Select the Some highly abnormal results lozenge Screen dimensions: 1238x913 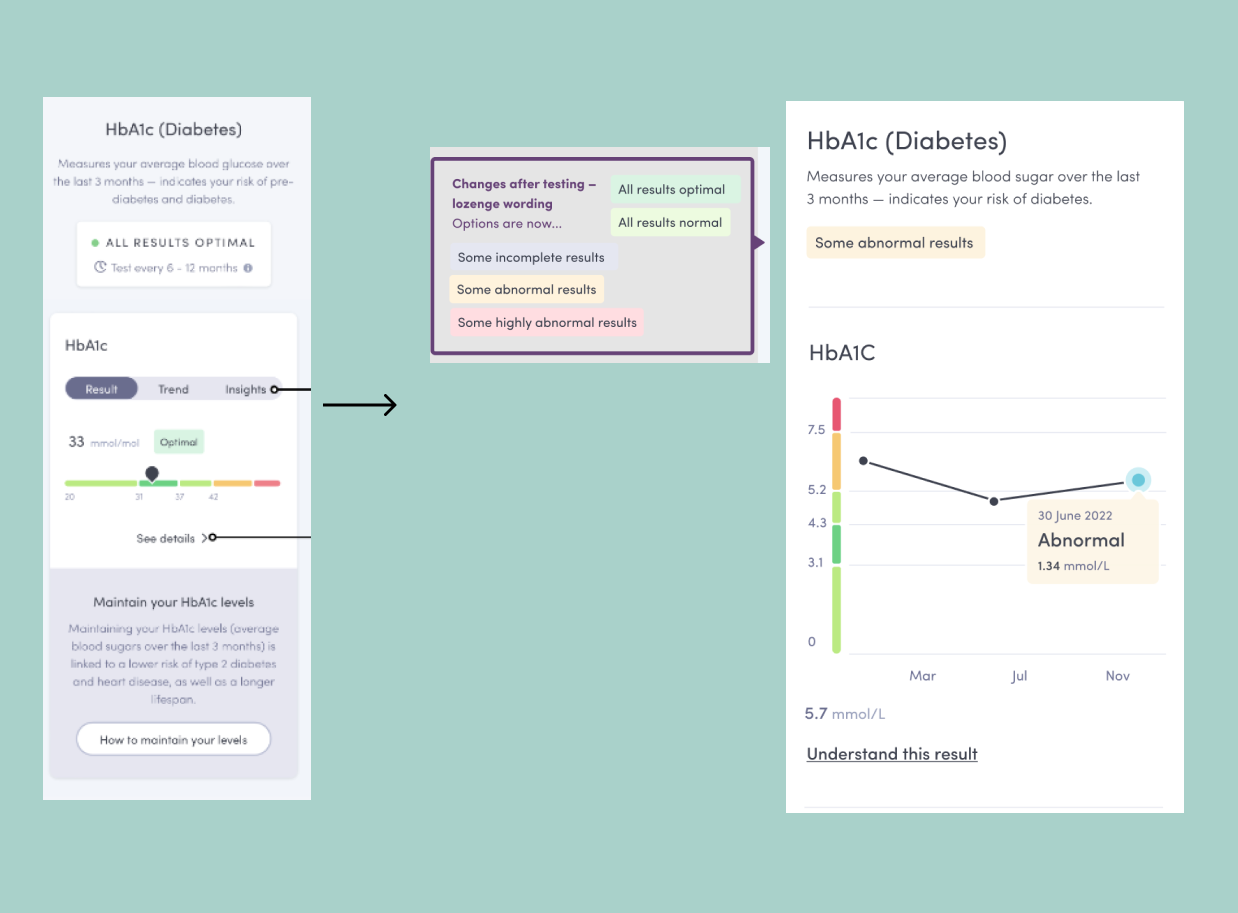click(x=547, y=323)
